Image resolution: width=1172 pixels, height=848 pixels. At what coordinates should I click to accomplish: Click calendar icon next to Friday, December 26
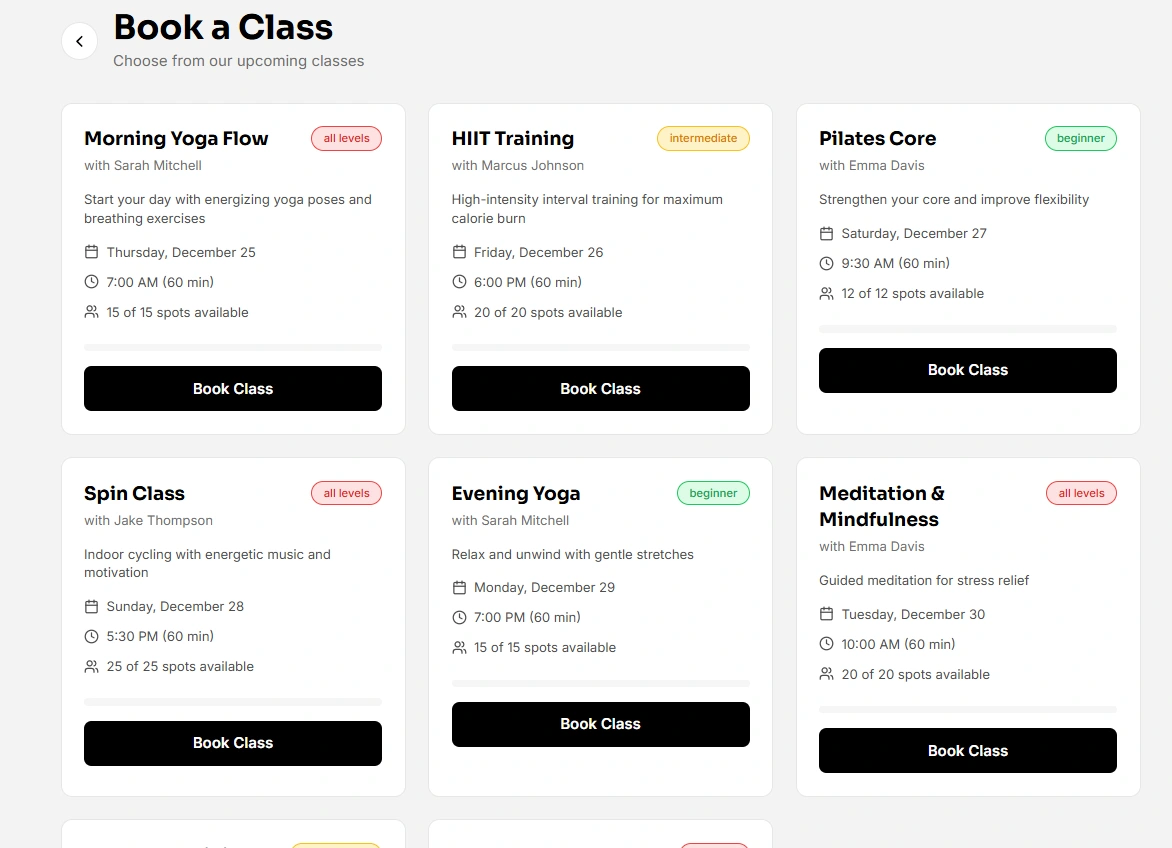pos(459,252)
